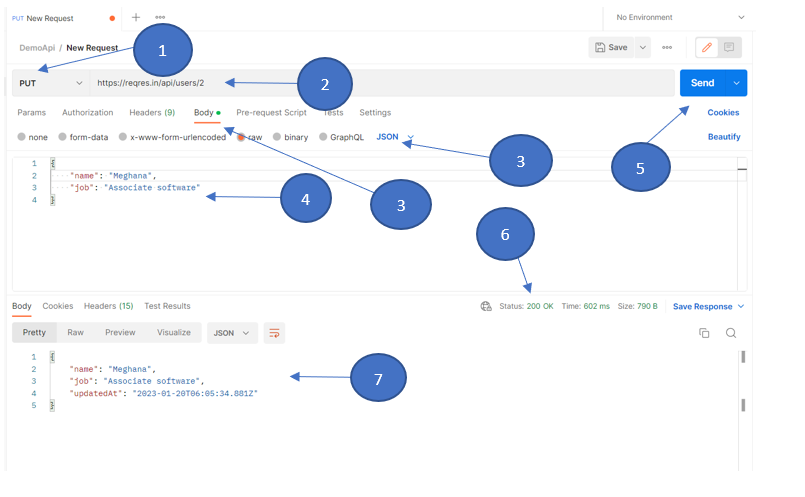Screen dimensions: 805x497
Task: Open the Params tab
Action: (31, 112)
